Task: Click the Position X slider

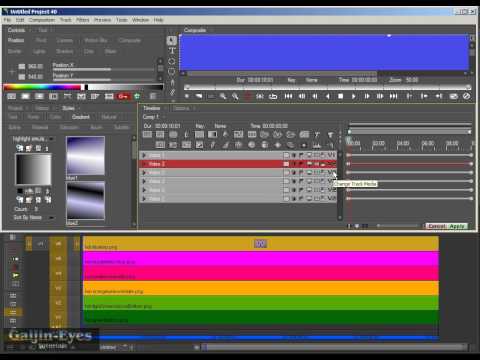Action: point(103,69)
